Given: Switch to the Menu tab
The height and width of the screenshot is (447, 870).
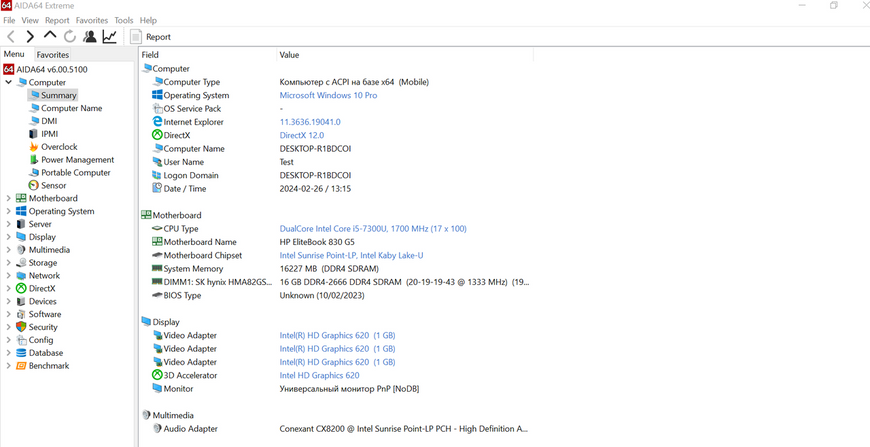Looking at the screenshot, I should (14, 54).
